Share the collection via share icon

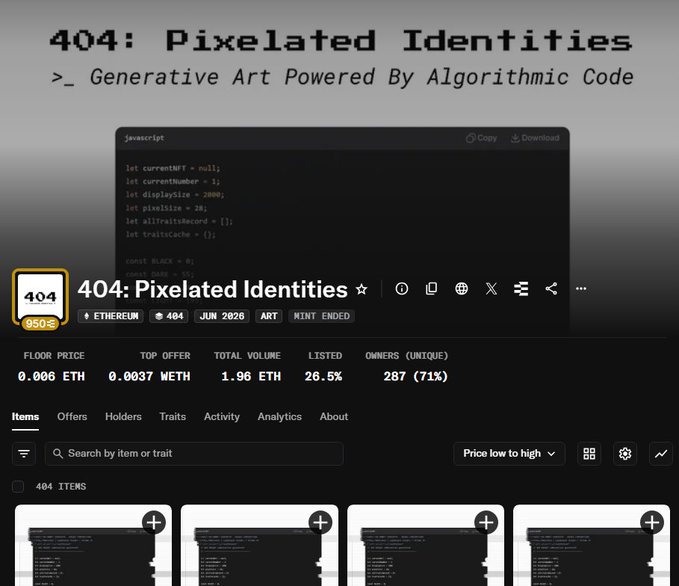point(551,288)
